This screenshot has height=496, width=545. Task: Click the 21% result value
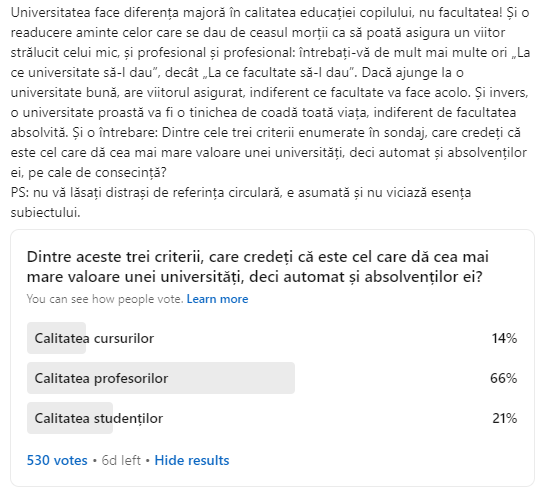tap(505, 418)
